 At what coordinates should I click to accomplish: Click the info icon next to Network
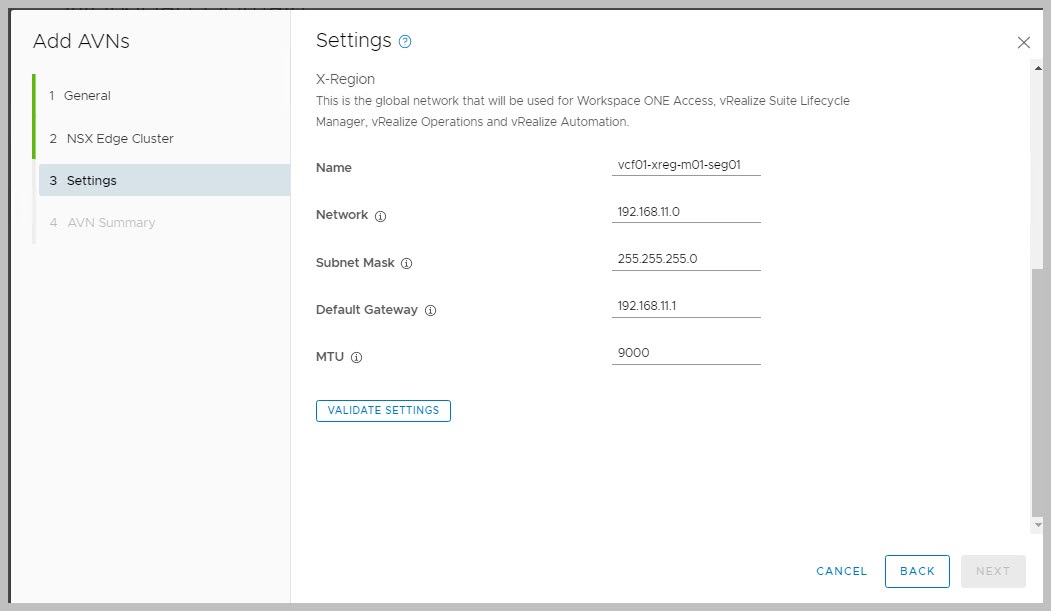(380, 216)
